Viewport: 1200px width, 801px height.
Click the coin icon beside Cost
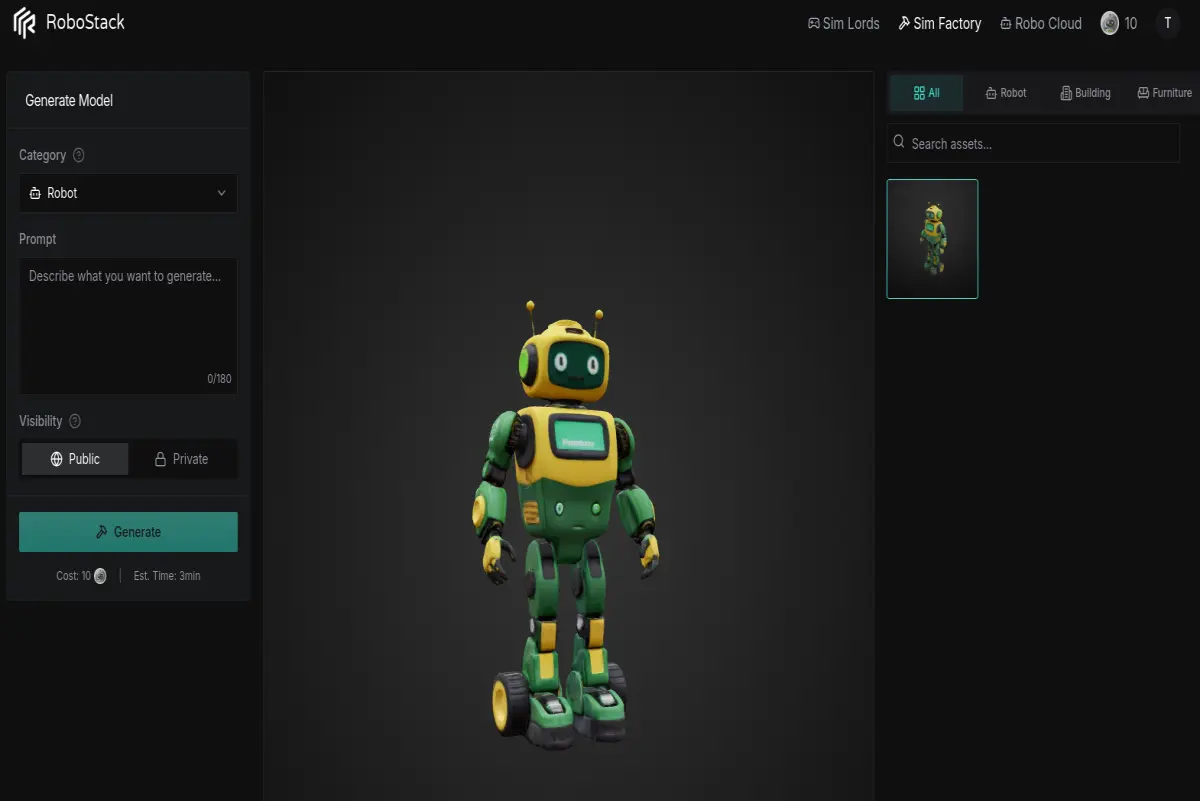tap(100, 576)
